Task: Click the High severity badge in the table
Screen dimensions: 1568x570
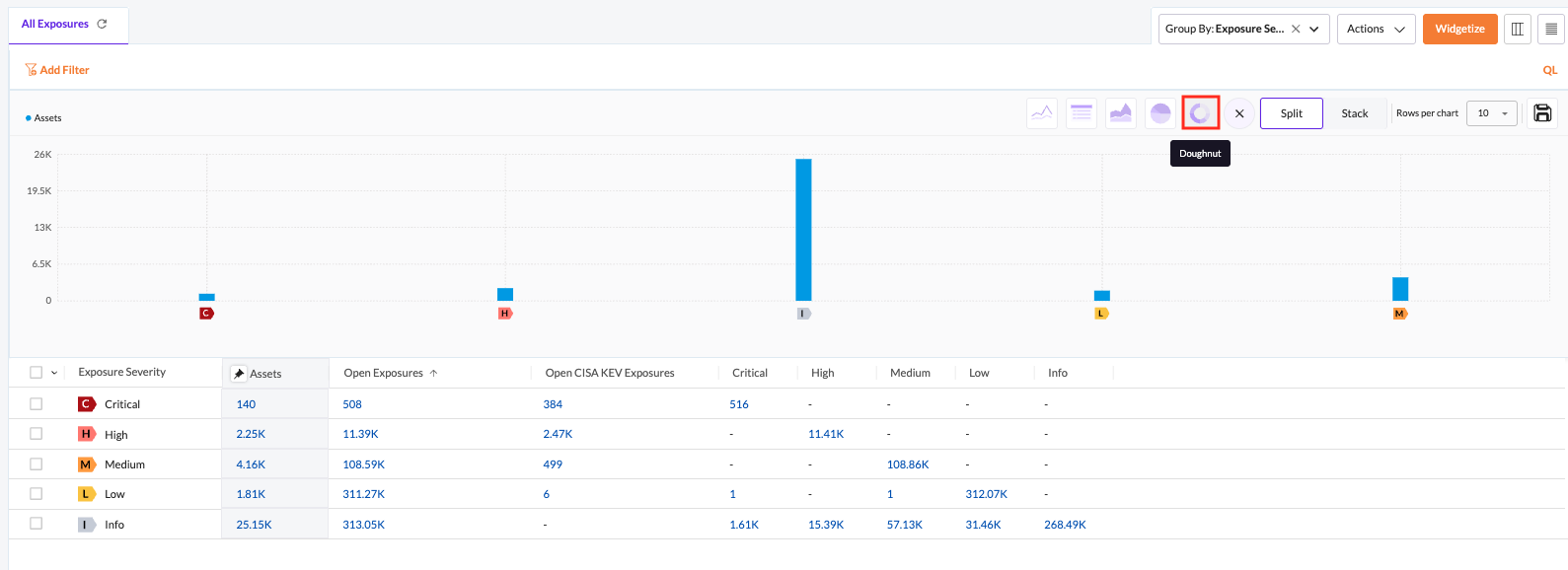Action: pos(87,434)
